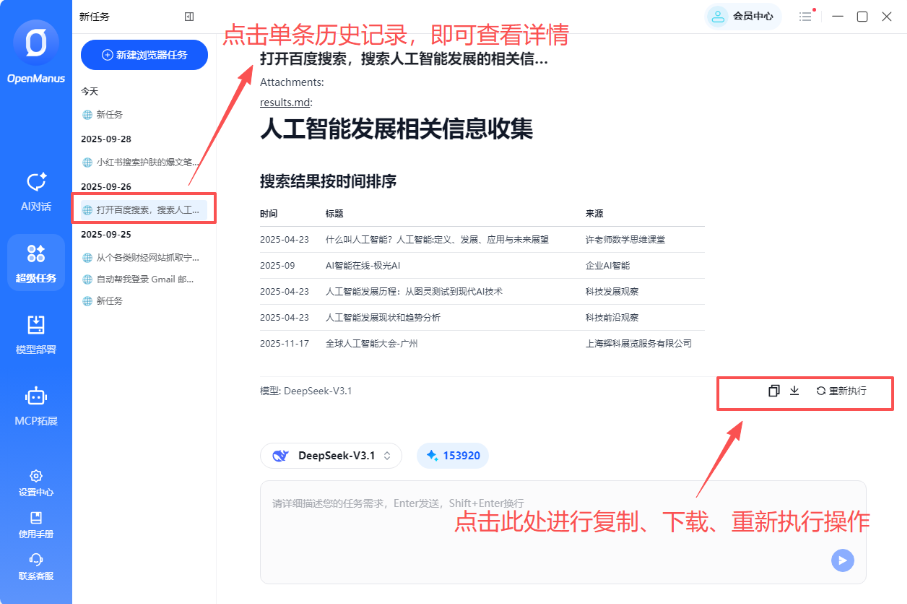The image size is (907, 604).
Task: Download results with the download icon
Action: 795,393
